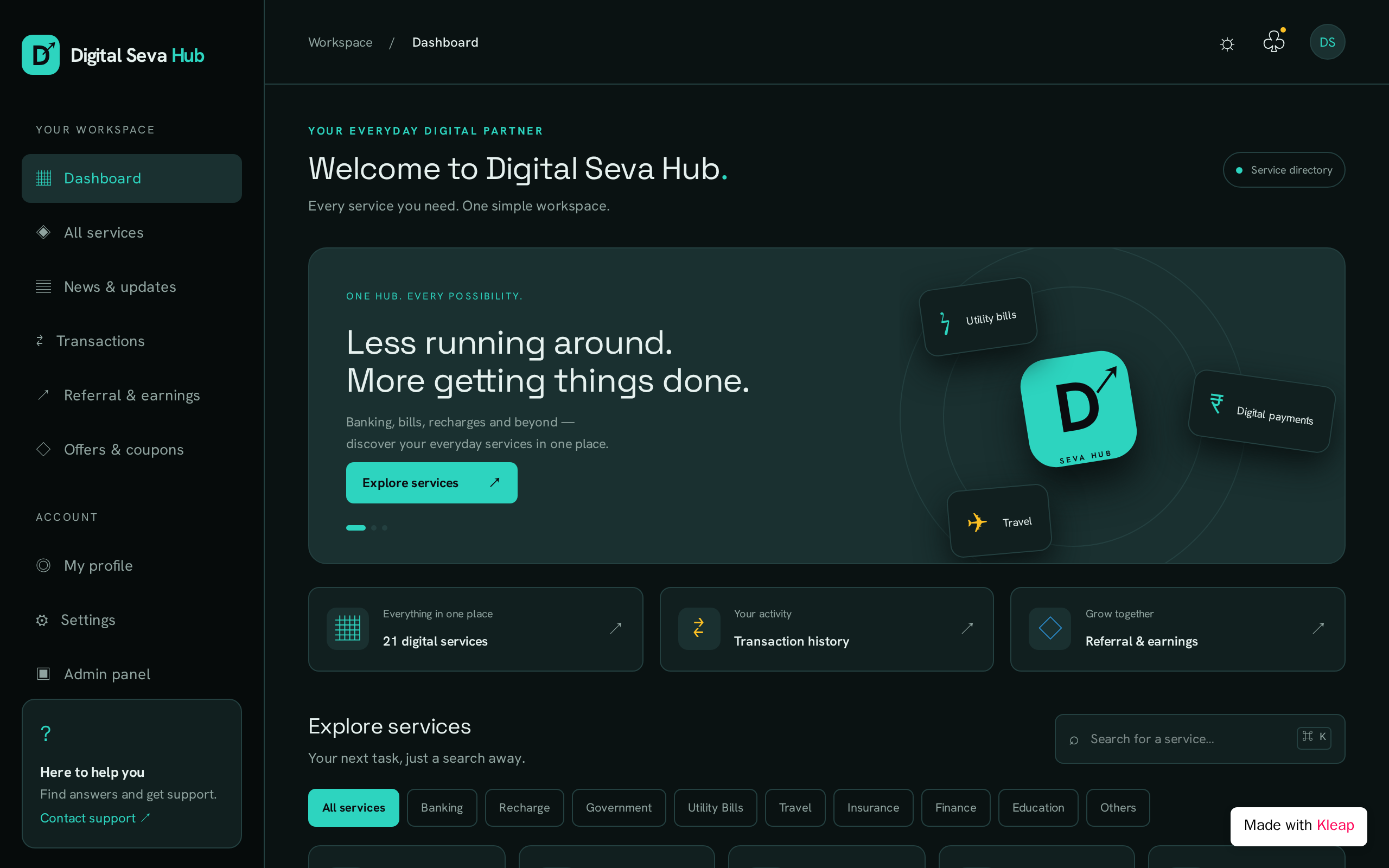Click the question mark help icon
This screenshot has width=1389, height=868.
point(46,733)
